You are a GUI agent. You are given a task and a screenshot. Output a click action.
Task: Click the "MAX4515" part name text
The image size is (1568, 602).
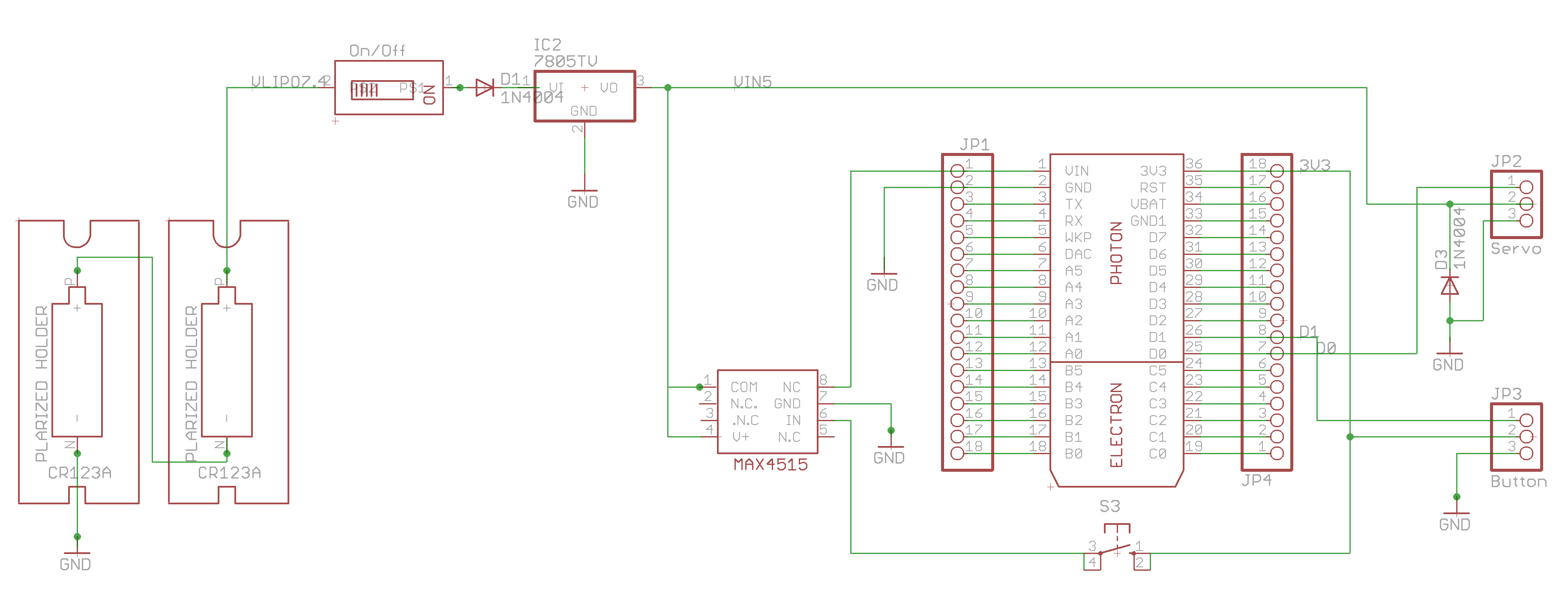(x=771, y=464)
